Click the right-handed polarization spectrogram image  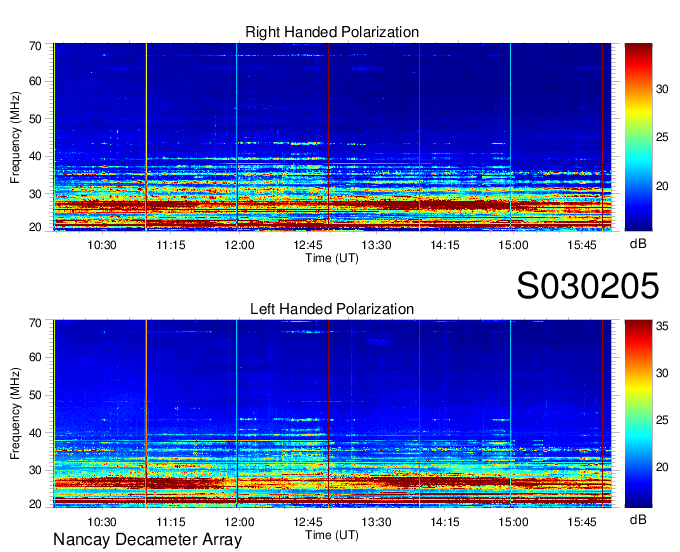[x=332, y=137]
